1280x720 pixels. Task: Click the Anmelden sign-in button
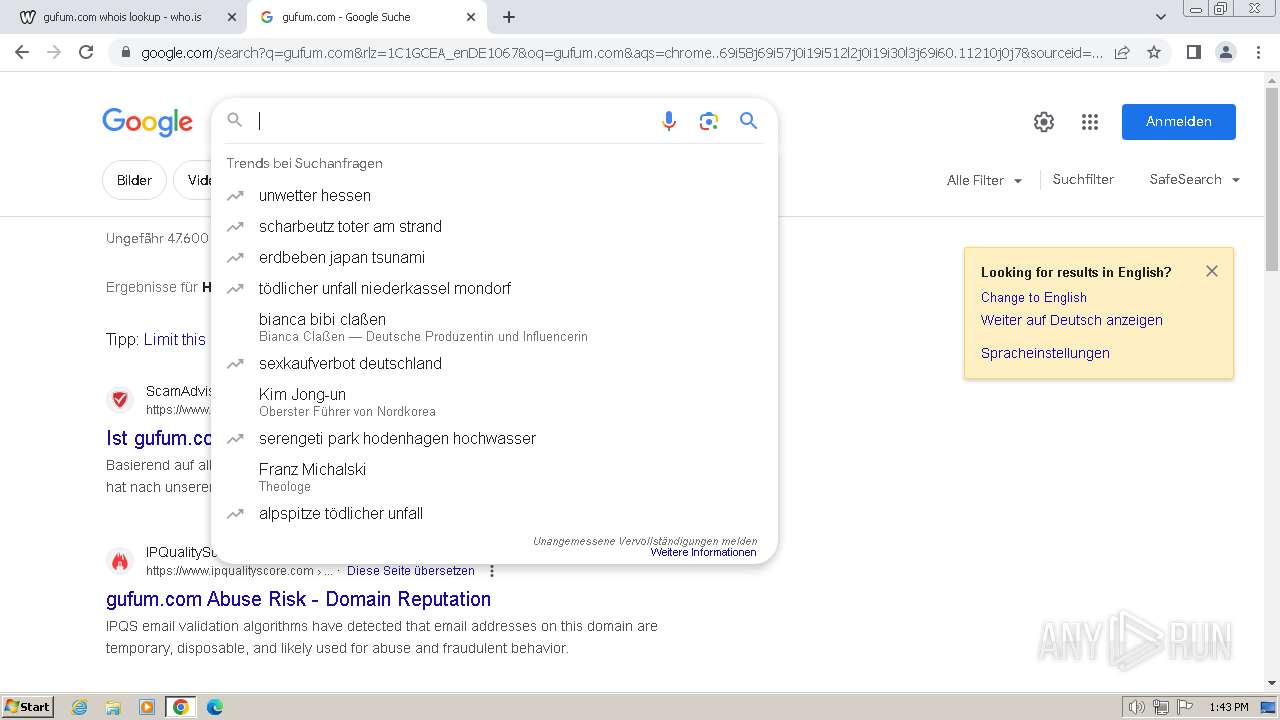point(1179,122)
